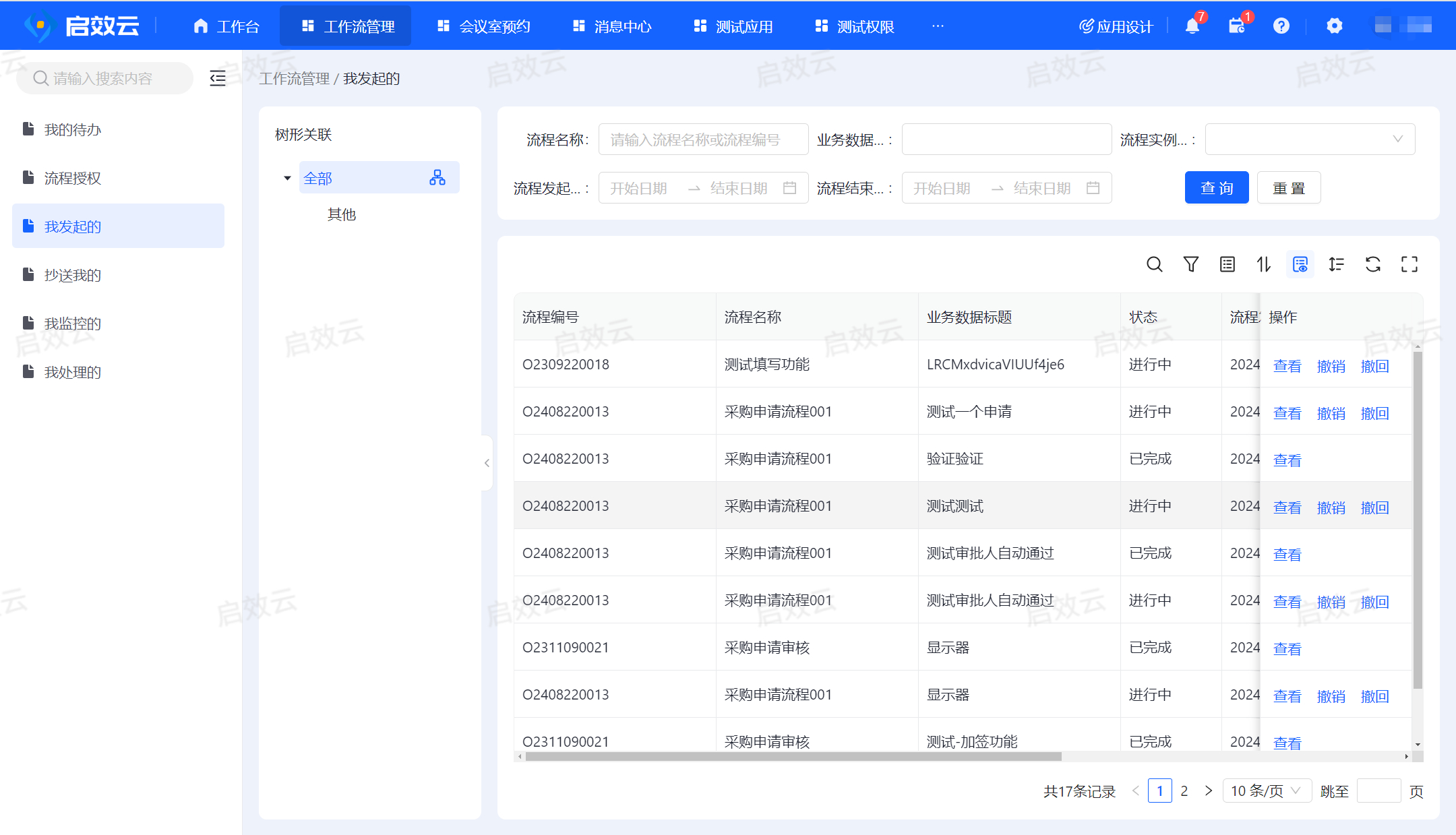Click the horizontal table scrollbar
This screenshot has height=835, width=1456.
click(793, 757)
